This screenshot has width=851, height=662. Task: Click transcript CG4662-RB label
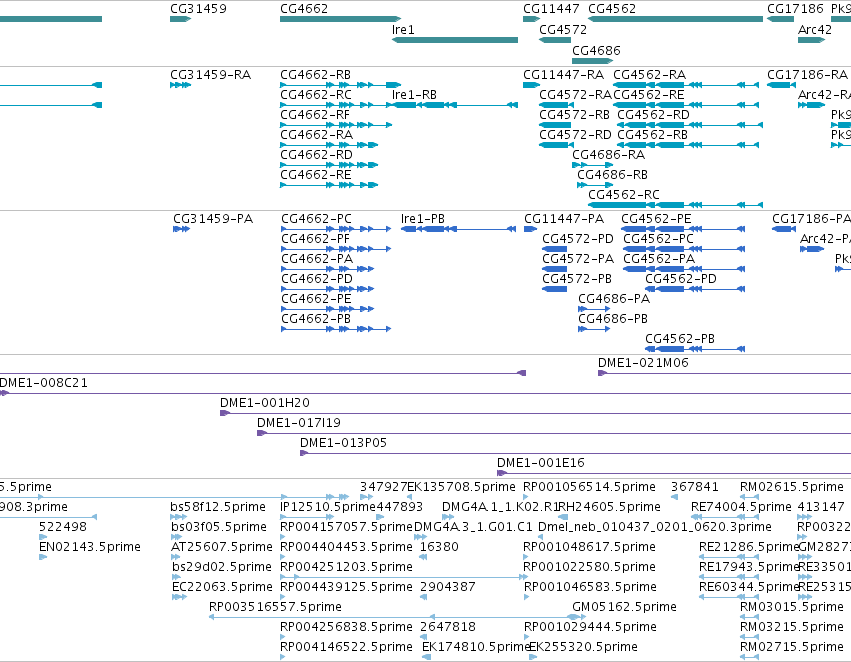coord(315,74)
